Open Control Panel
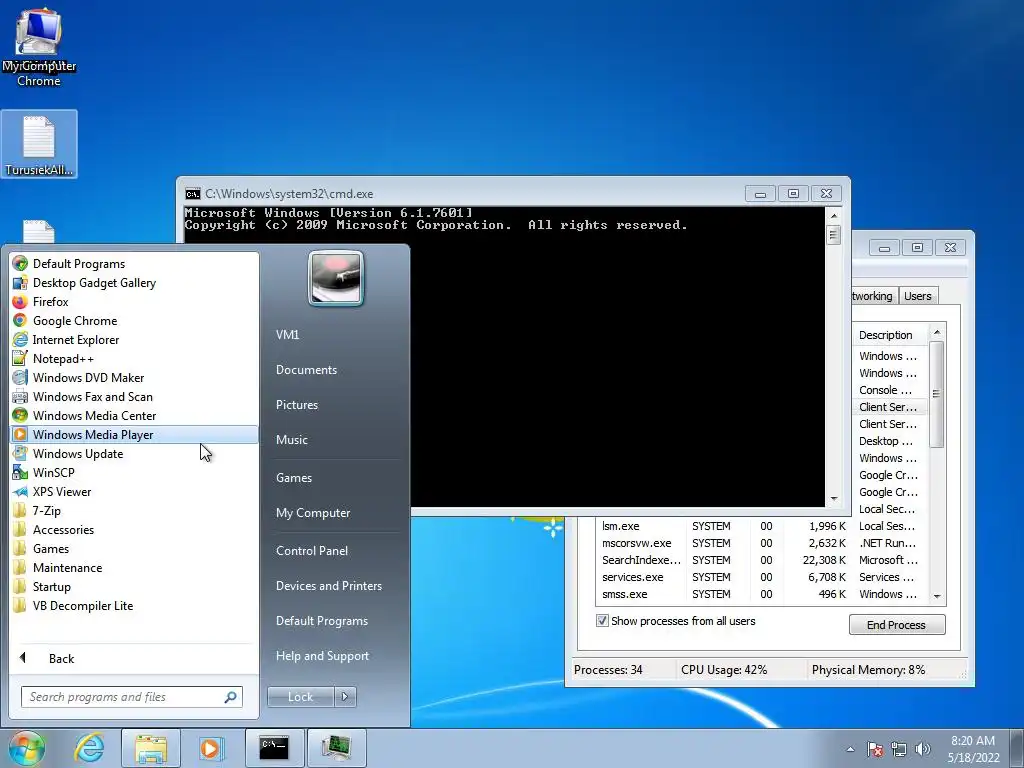The height and width of the screenshot is (768, 1024). (312, 551)
